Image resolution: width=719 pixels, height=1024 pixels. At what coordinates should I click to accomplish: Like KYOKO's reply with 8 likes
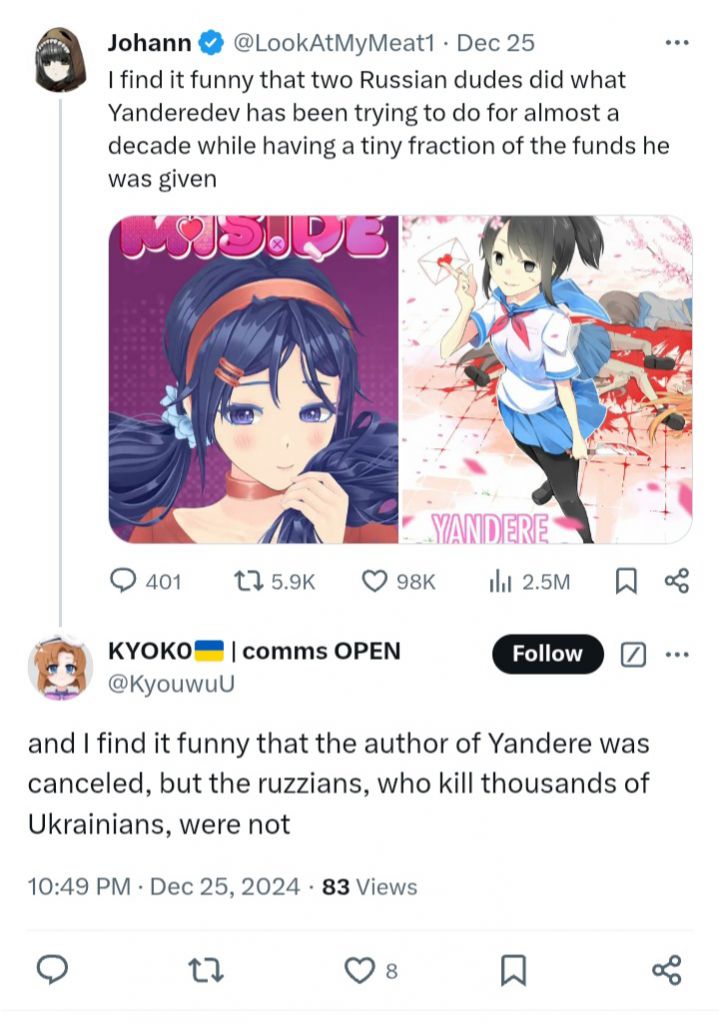[370, 970]
